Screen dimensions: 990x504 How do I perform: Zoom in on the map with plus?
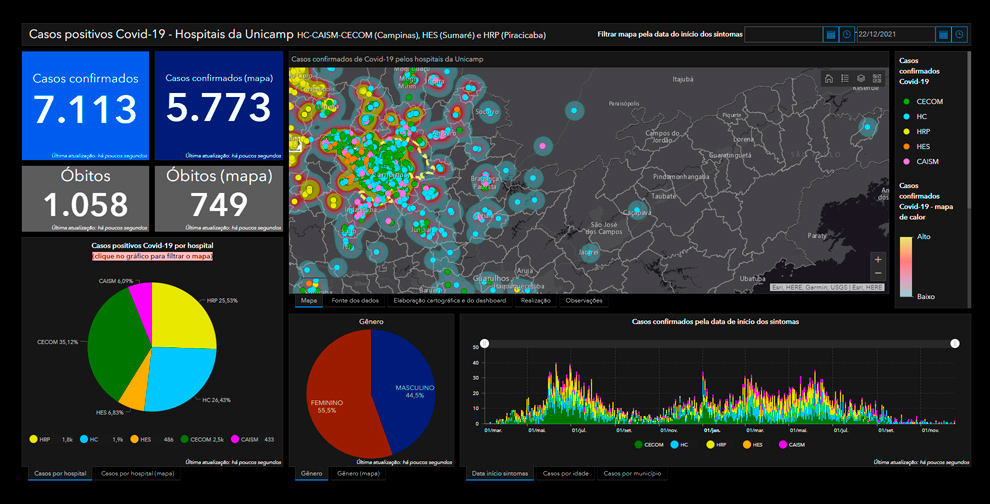point(878,259)
